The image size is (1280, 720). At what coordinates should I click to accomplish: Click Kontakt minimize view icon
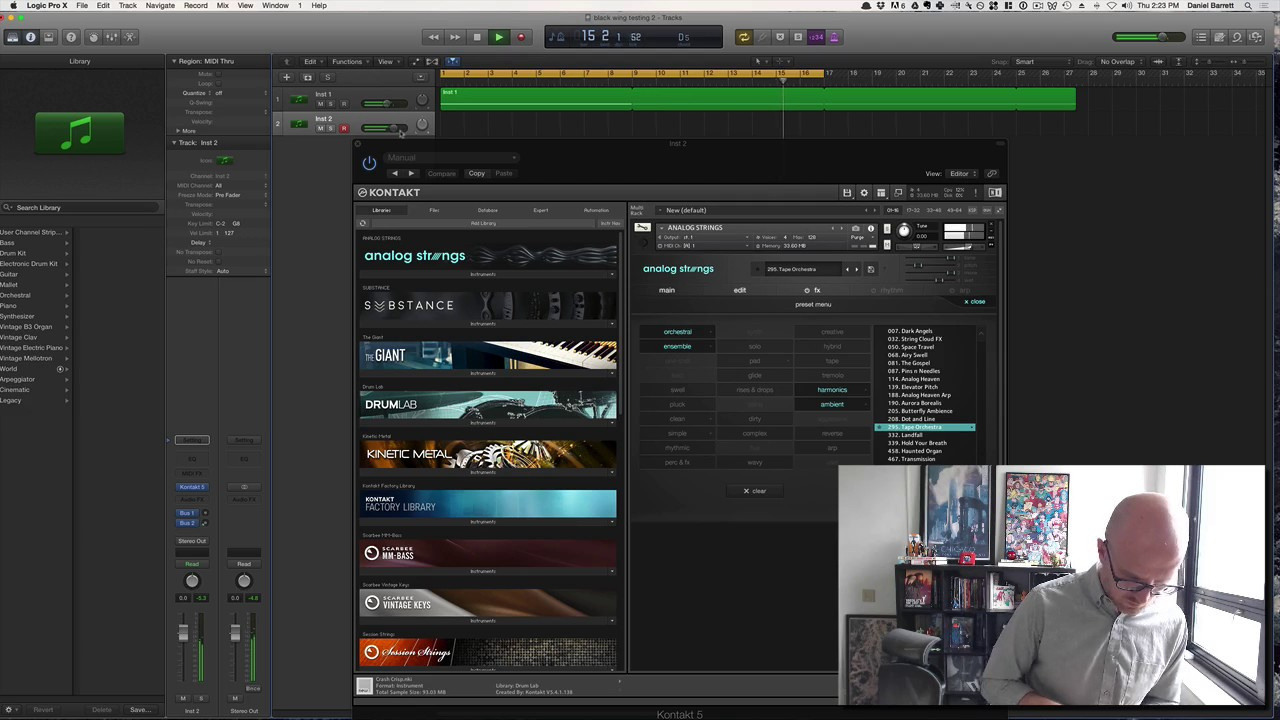(x=898, y=193)
